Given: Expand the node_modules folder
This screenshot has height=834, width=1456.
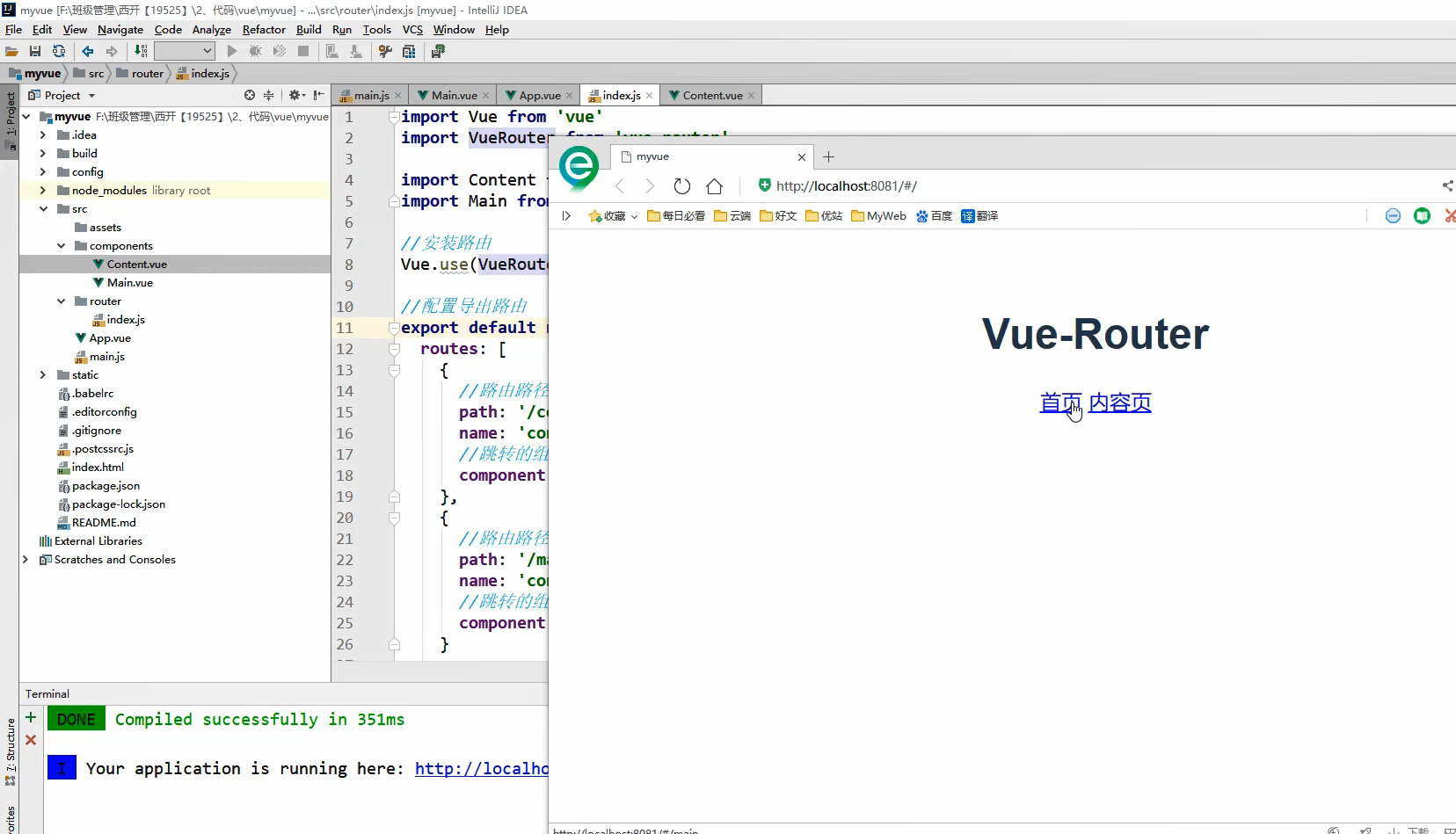Looking at the screenshot, I should tap(42, 191).
